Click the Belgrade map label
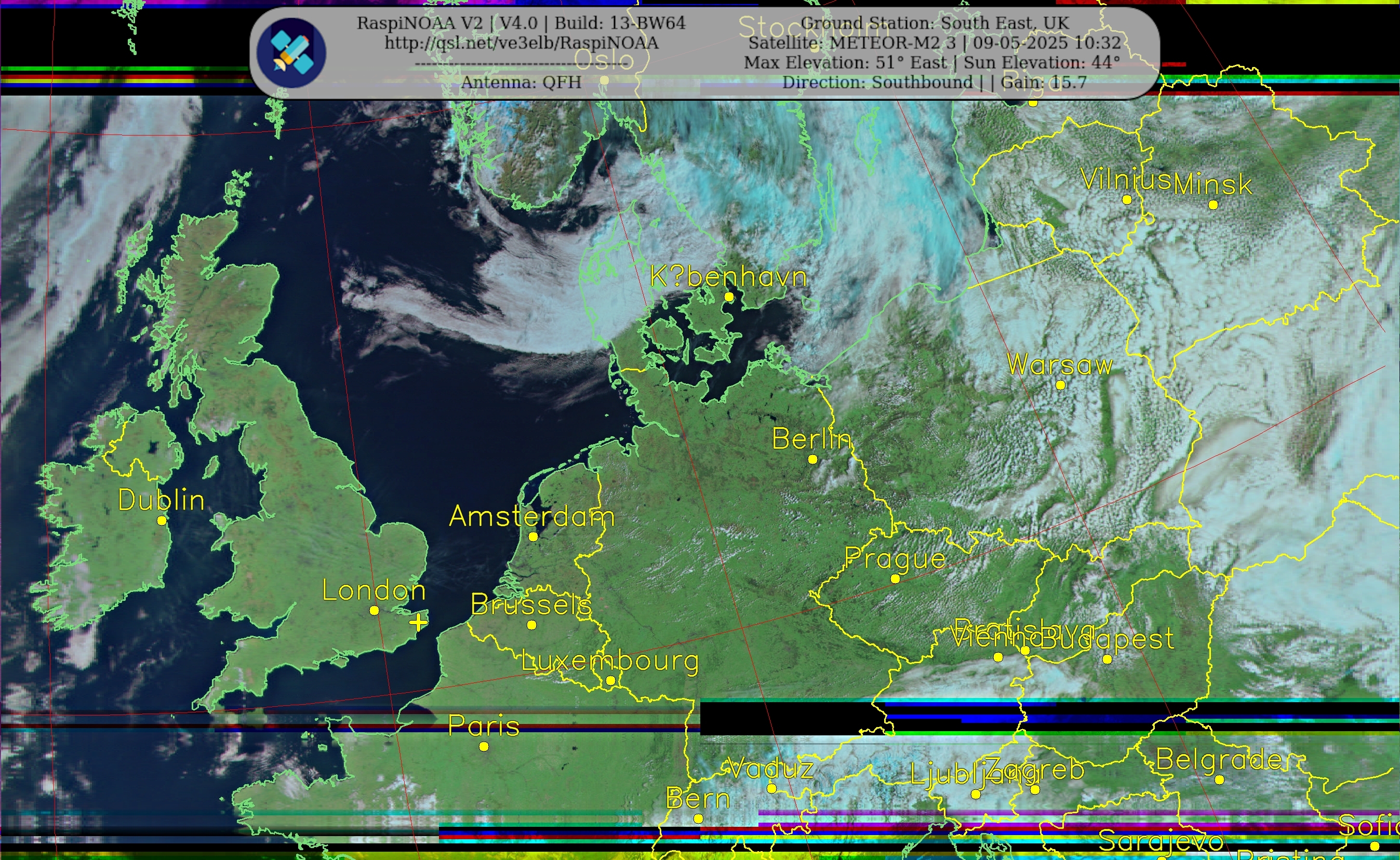The height and width of the screenshot is (860, 1400). click(x=1220, y=760)
